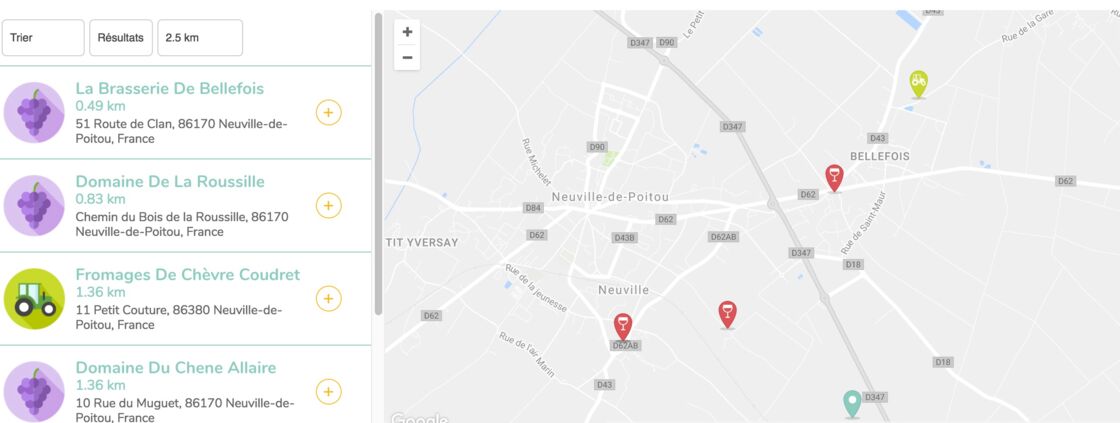Change the 2.5 km distance filter
This screenshot has width=1120, height=423.
tap(200, 38)
